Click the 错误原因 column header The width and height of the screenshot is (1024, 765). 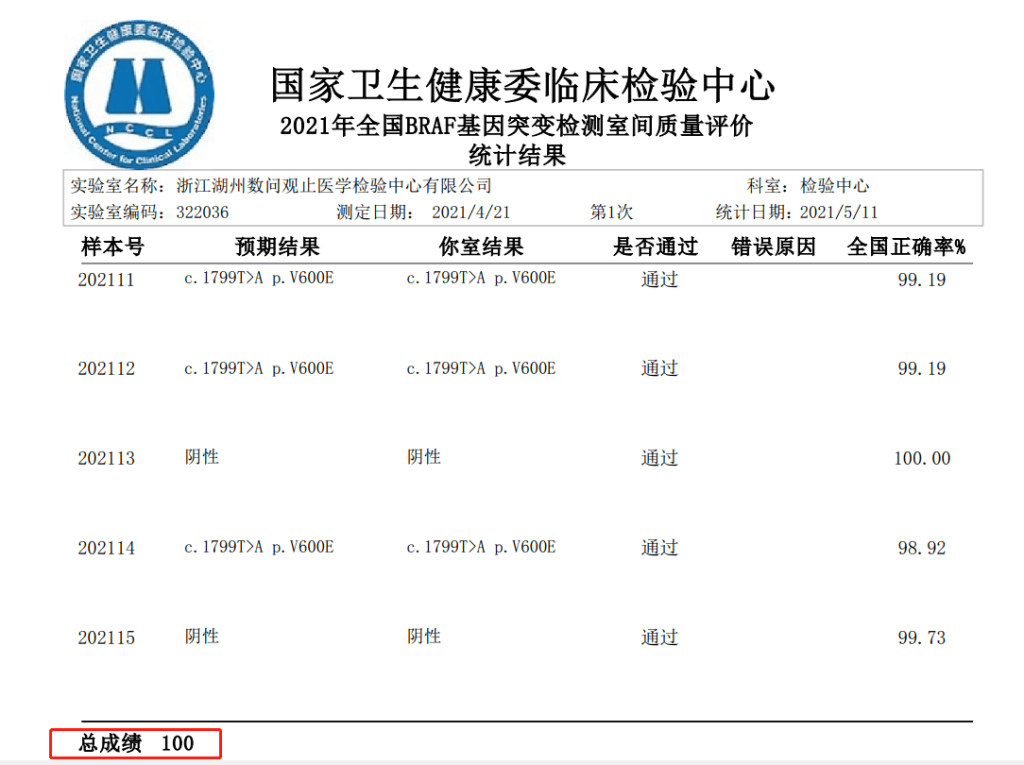click(x=773, y=247)
